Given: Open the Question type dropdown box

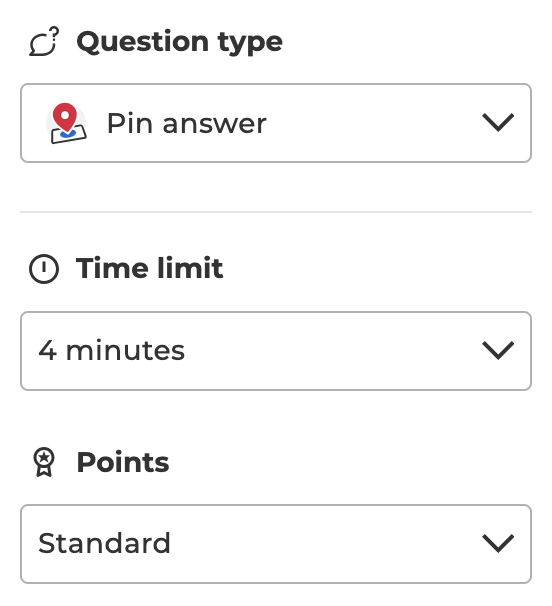Looking at the screenshot, I should (276, 123).
